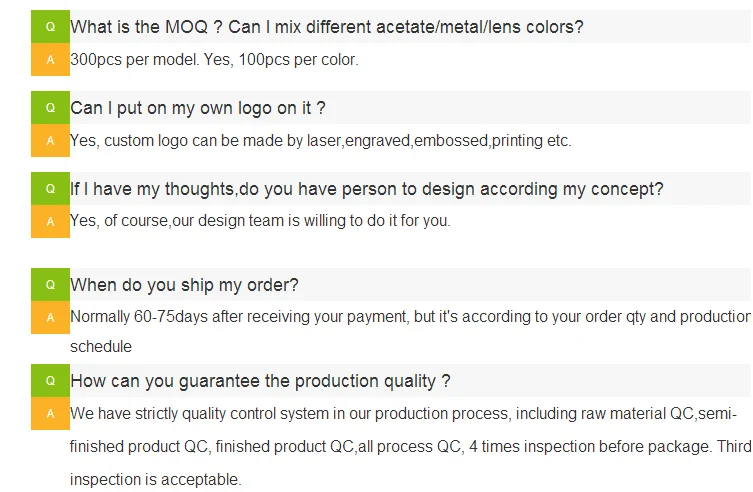The image size is (753, 492).
Task: Click the orange A icon beside quality control answer
Action: [x=50, y=413]
